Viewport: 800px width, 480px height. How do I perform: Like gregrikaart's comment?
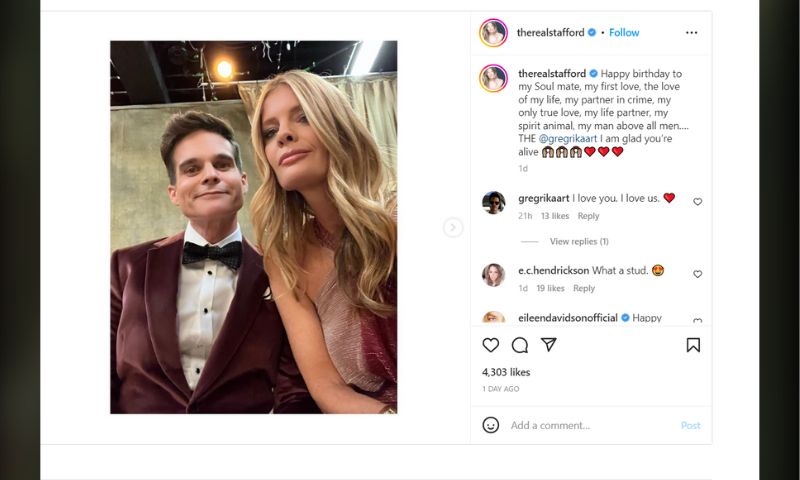click(x=697, y=202)
